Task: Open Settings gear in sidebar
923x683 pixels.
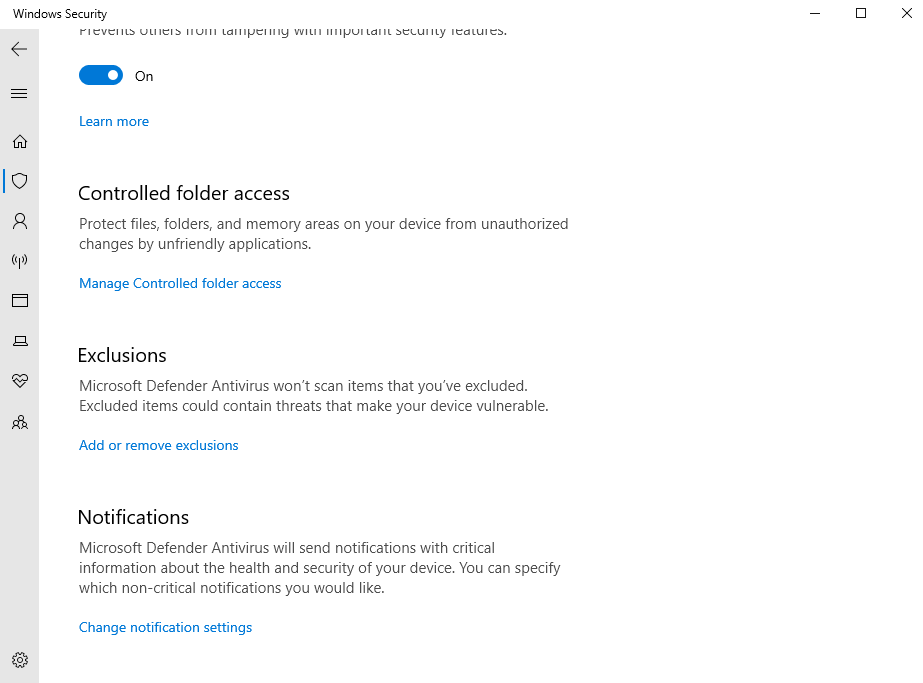Action: point(19,660)
